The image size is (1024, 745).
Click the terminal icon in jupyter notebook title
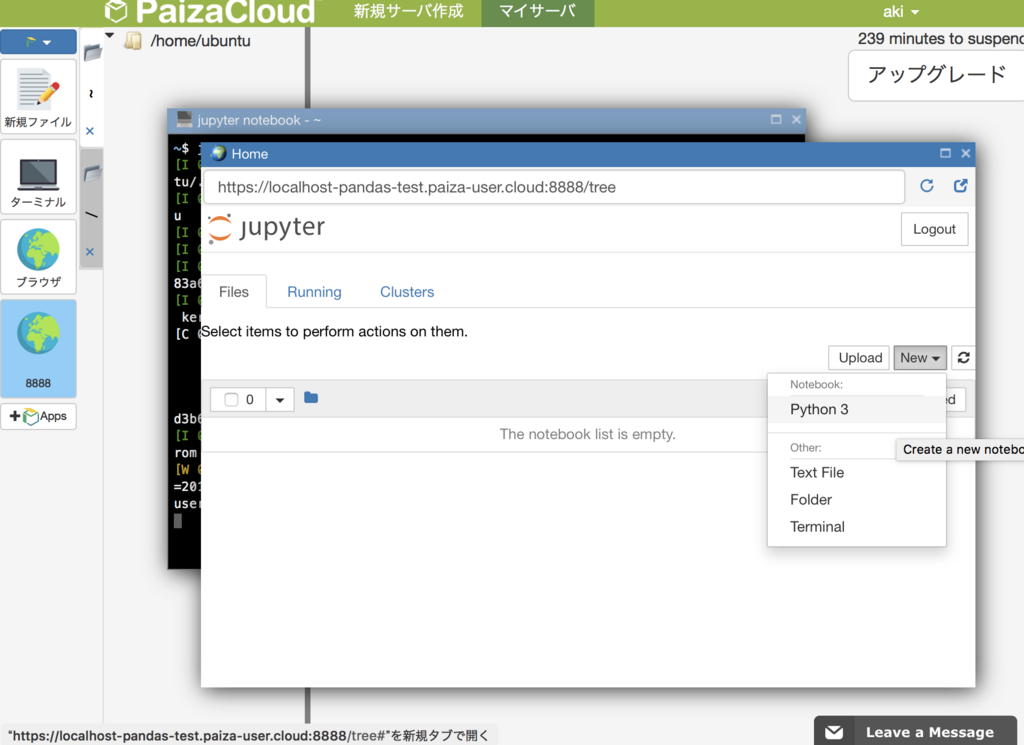184,119
